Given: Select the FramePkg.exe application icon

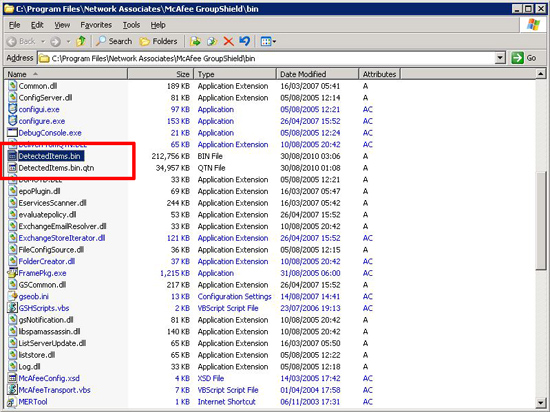Looking at the screenshot, I should coord(12,273).
